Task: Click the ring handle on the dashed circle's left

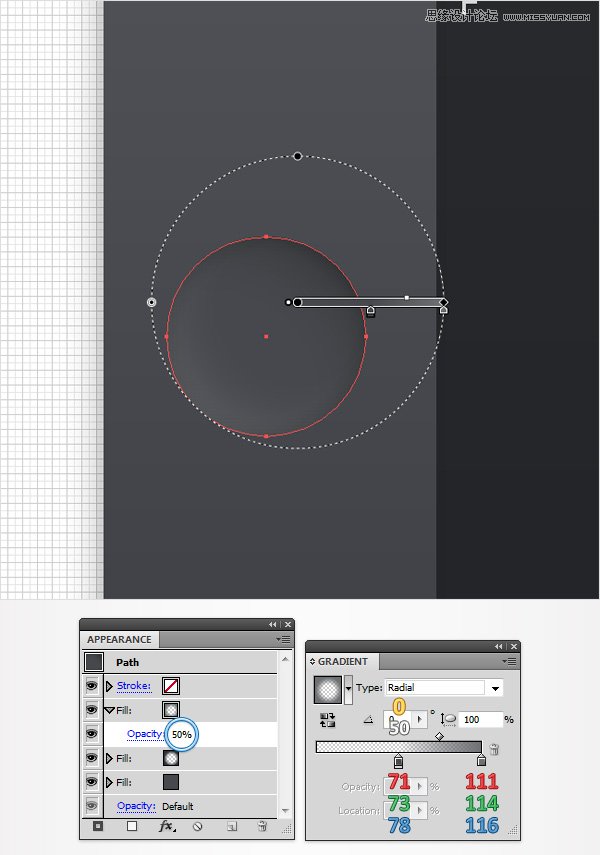Action: [x=152, y=302]
